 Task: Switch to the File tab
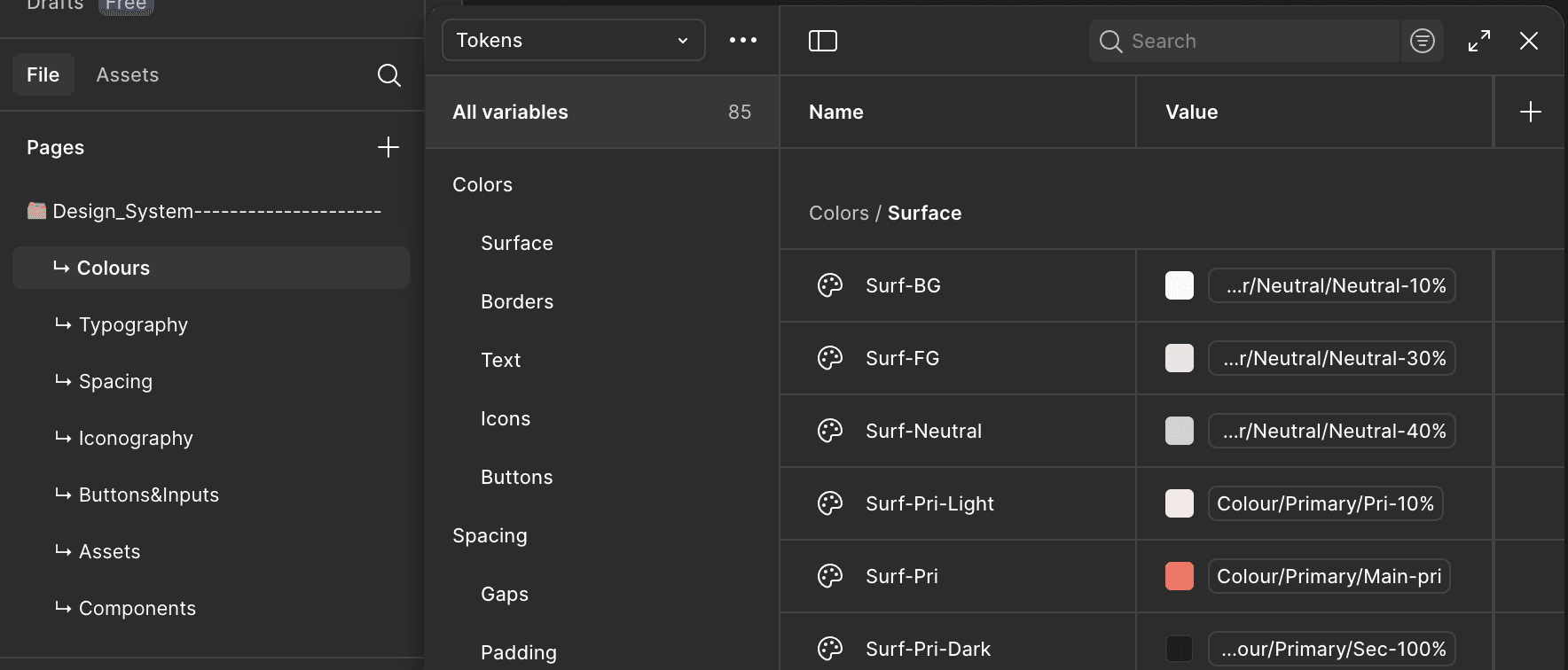43,75
